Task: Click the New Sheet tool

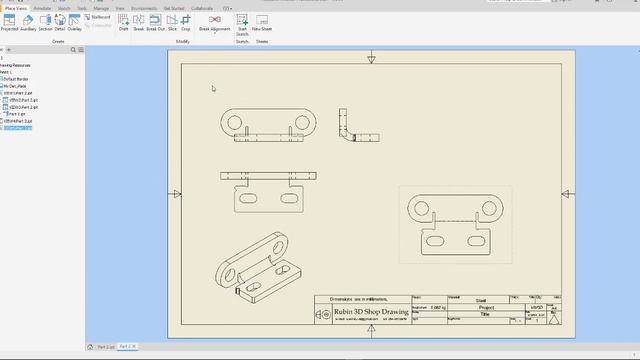Action: coord(262,22)
